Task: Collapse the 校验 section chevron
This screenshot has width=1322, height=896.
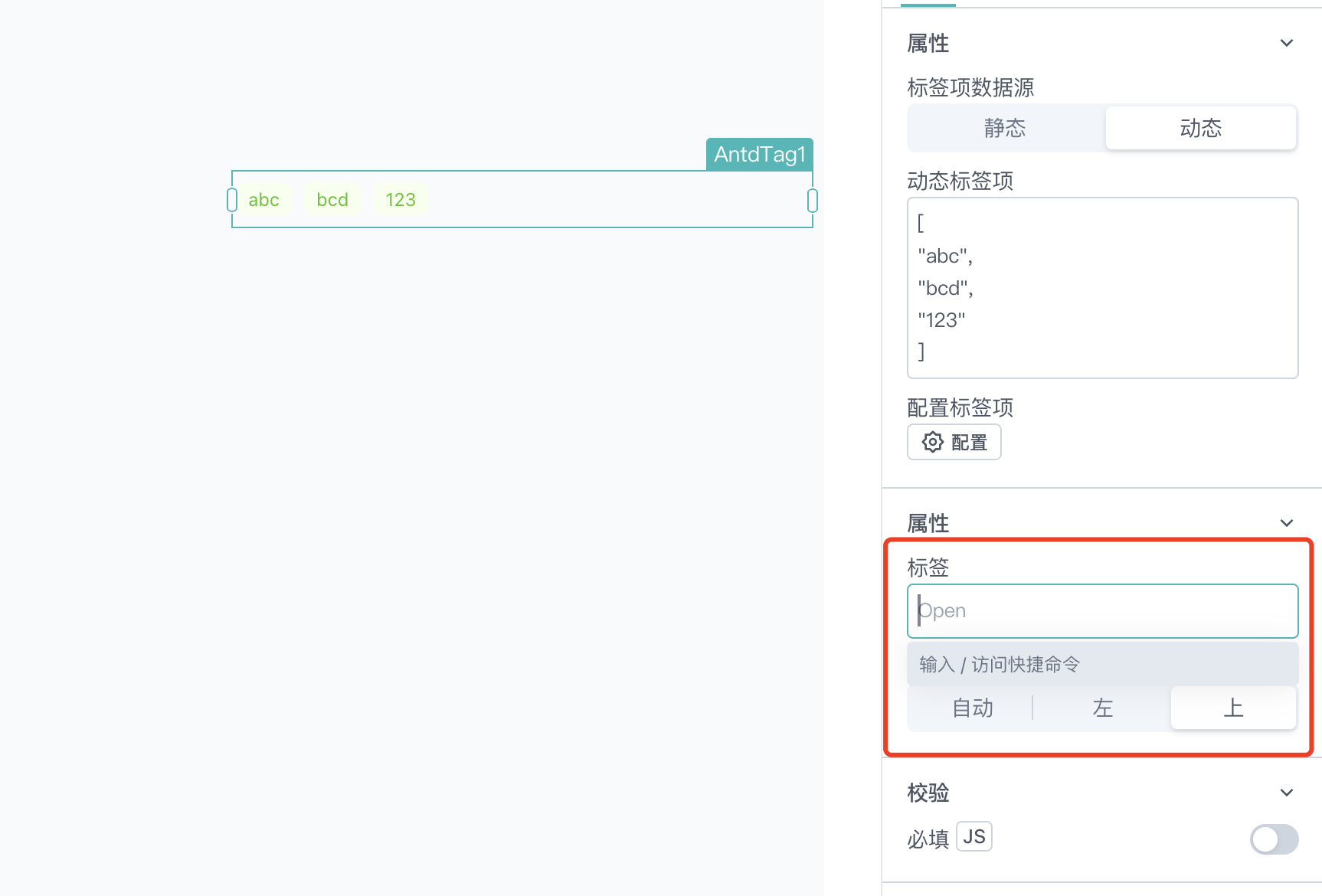Action: [1287, 793]
